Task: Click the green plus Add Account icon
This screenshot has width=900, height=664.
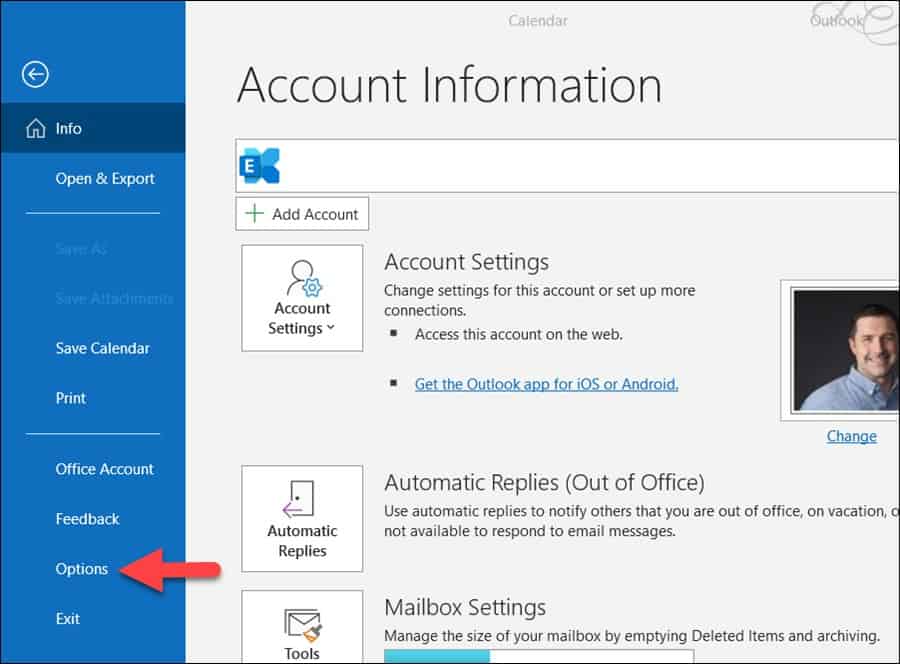Action: pyautogui.click(x=254, y=213)
